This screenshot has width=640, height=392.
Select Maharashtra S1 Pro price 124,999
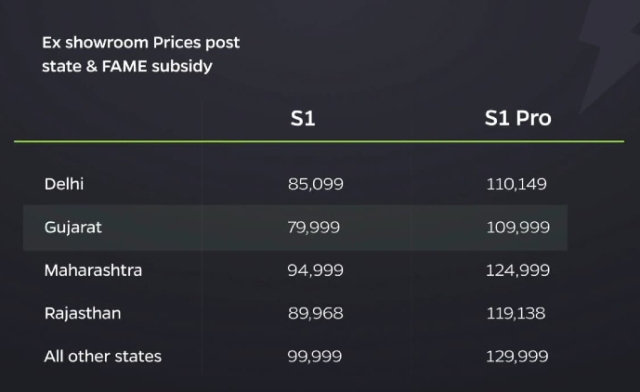(x=518, y=270)
